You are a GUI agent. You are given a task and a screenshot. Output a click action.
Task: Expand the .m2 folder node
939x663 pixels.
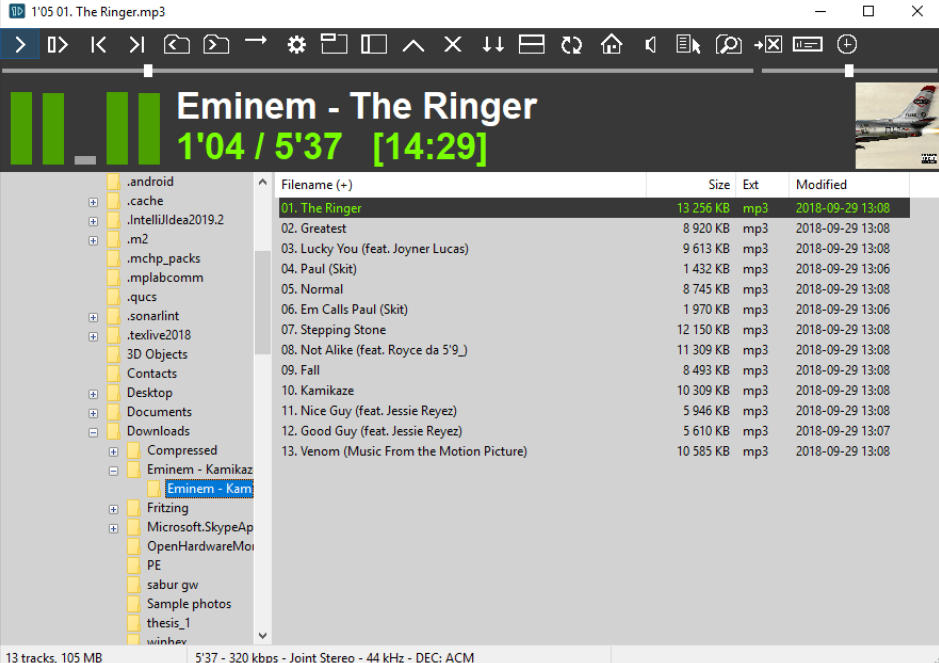[93, 241]
